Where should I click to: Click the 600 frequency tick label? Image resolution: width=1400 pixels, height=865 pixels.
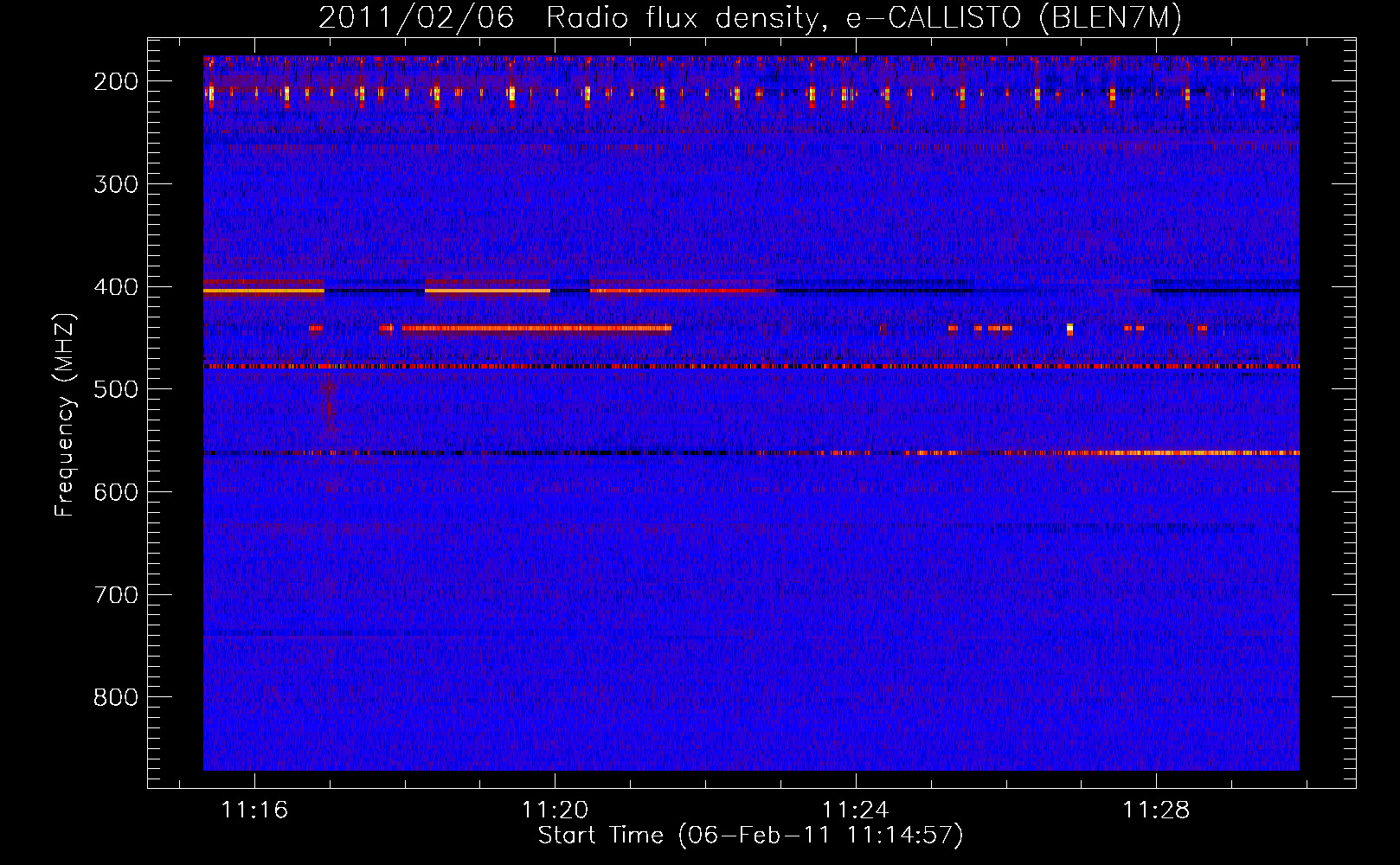click(116, 492)
